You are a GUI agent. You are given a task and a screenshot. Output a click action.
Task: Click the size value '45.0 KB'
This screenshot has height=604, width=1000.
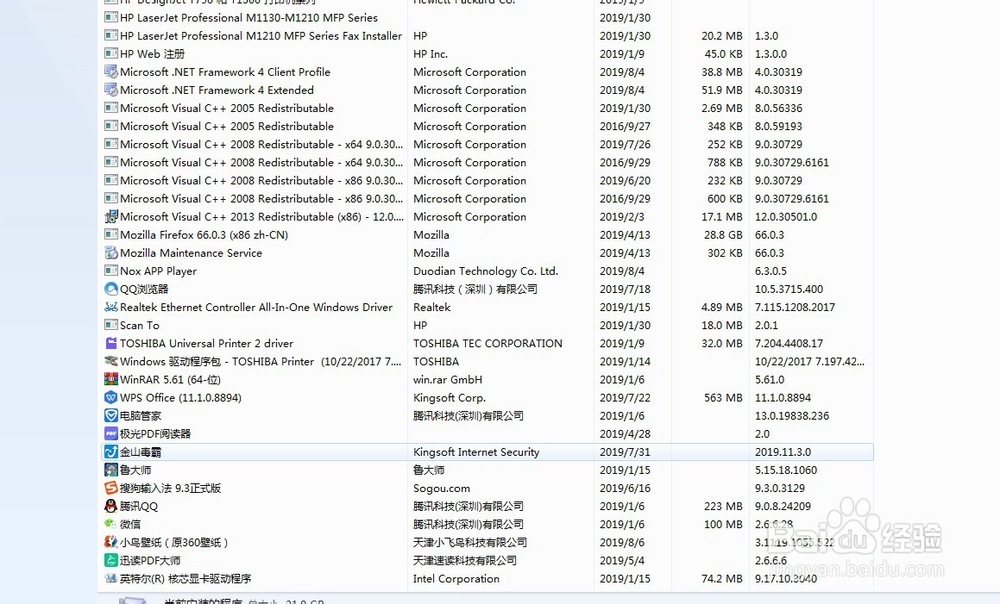coord(723,54)
